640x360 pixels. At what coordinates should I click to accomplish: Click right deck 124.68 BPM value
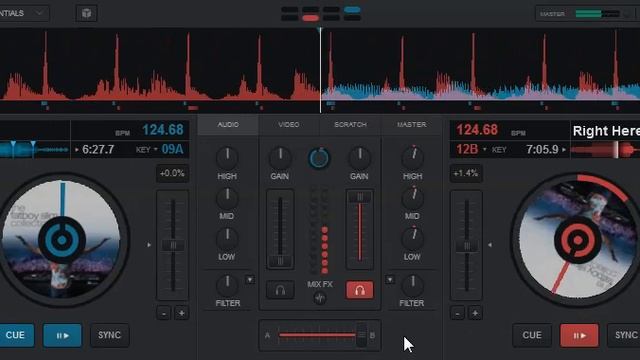[x=477, y=130]
